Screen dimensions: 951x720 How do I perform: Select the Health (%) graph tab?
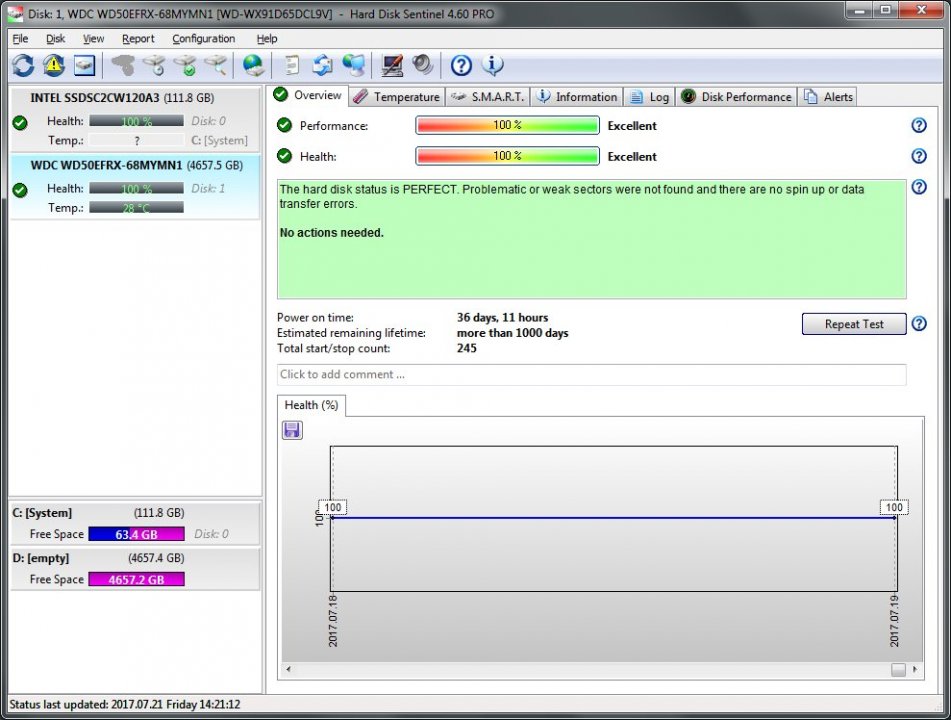tap(311, 405)
